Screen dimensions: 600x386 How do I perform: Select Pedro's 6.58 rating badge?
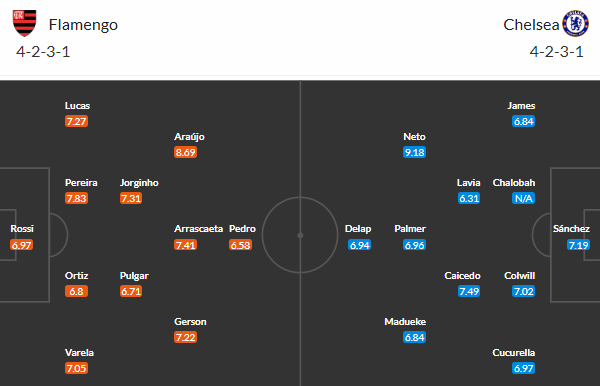(x=240, y=245)
